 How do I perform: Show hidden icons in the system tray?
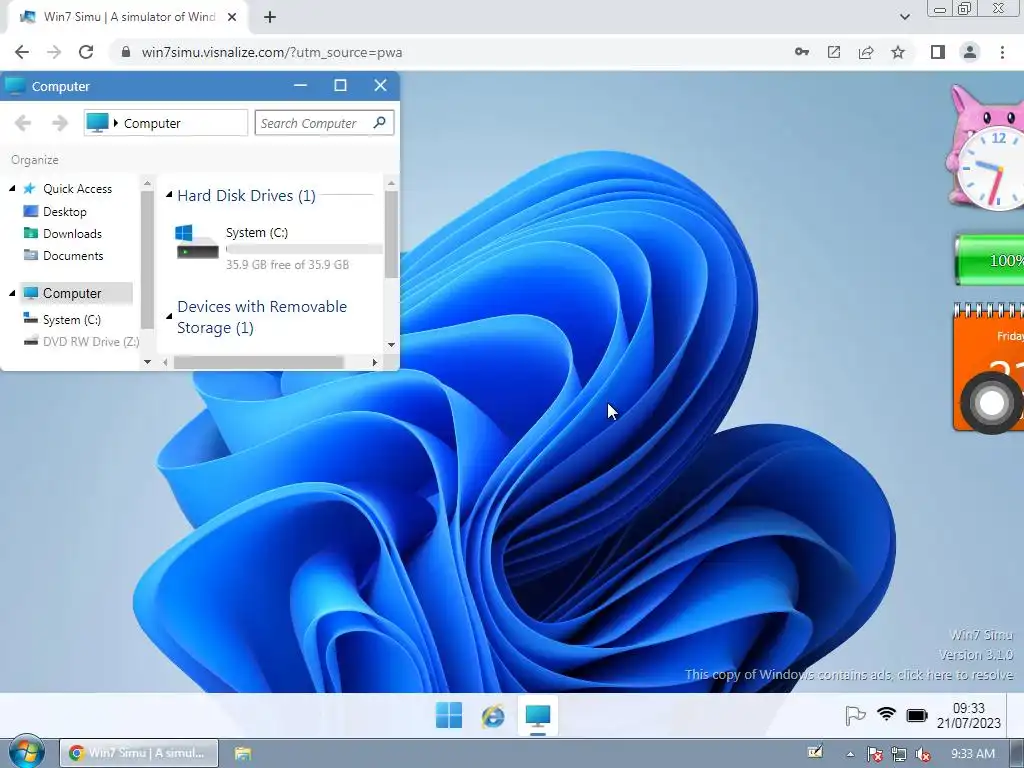850,754
